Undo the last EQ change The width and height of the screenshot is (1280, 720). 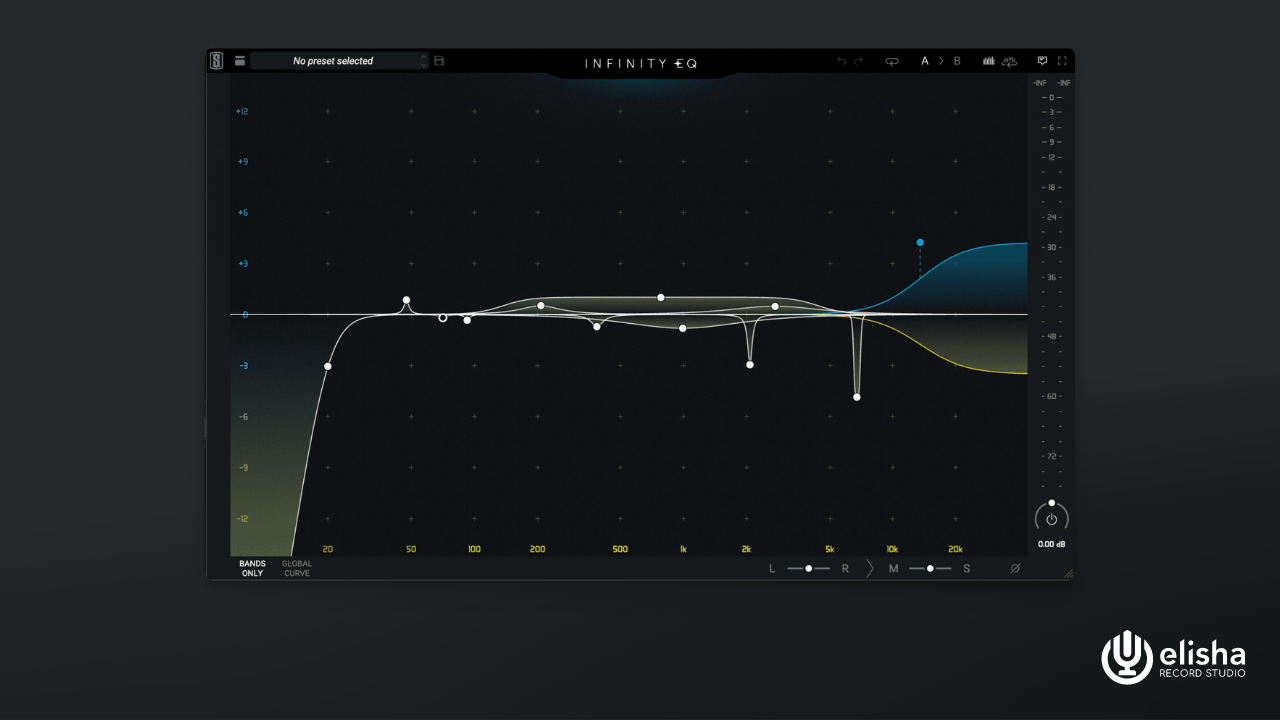[x=841, y=61]
